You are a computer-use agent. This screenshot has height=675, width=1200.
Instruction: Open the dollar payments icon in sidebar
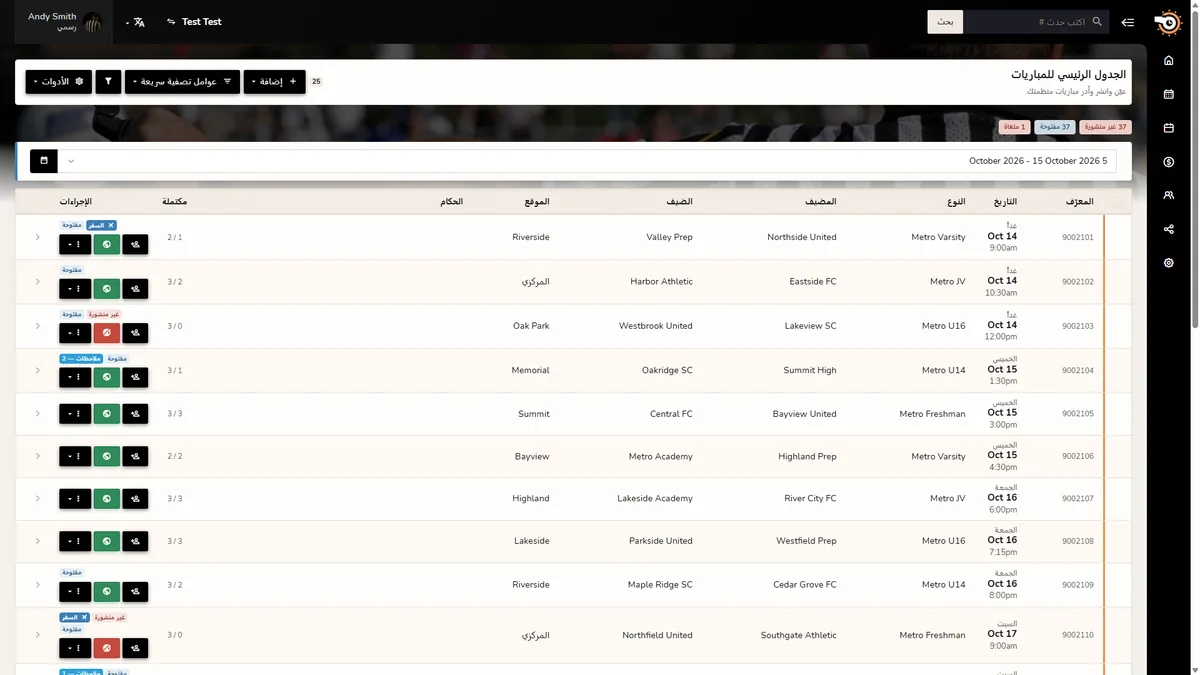click(x=1168, y=162)
